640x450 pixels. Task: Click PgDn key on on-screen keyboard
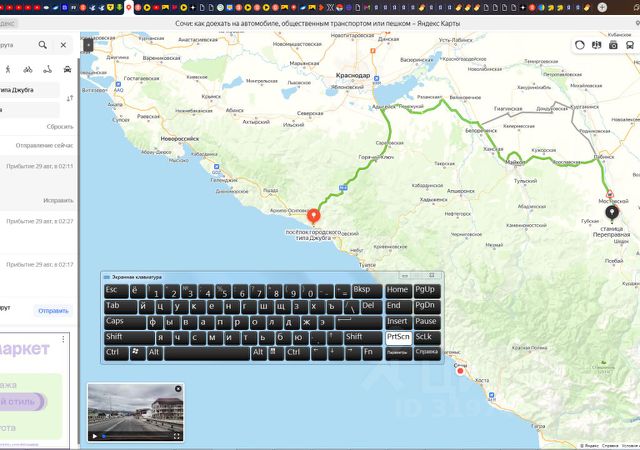click(x=427, y=307)
